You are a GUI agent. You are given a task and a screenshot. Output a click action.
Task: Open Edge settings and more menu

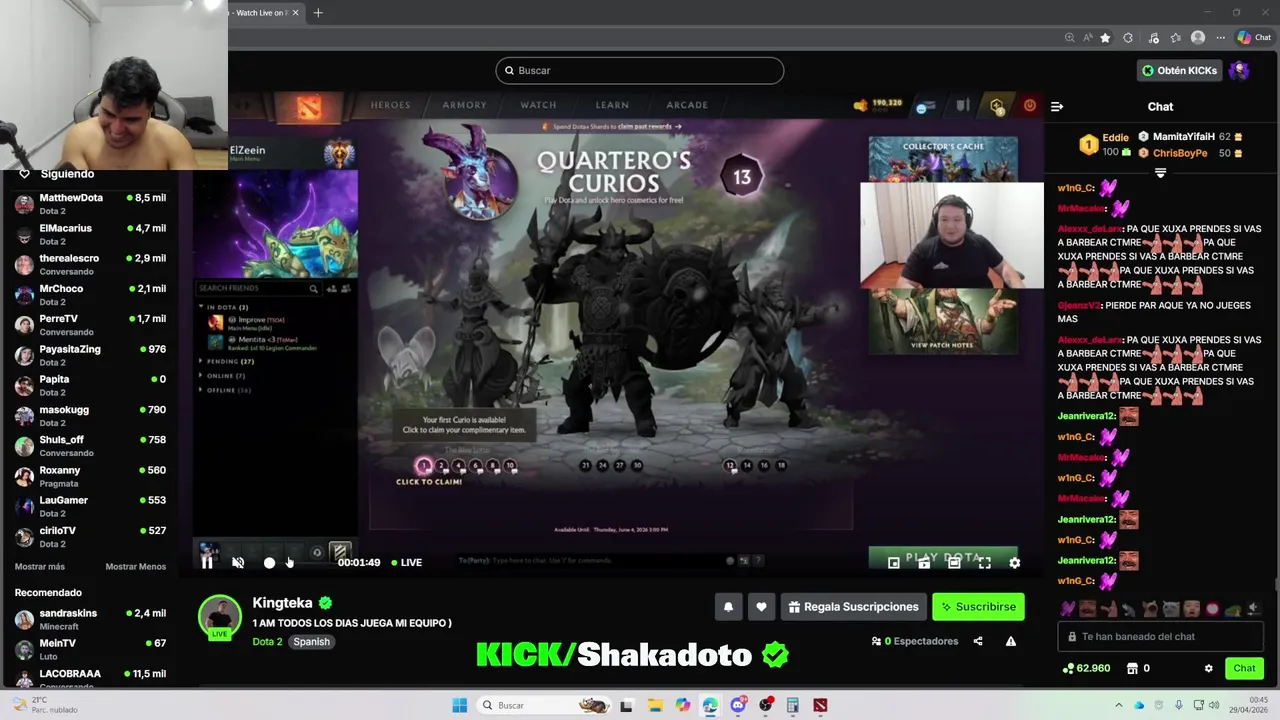click(x=1220, y=38)
